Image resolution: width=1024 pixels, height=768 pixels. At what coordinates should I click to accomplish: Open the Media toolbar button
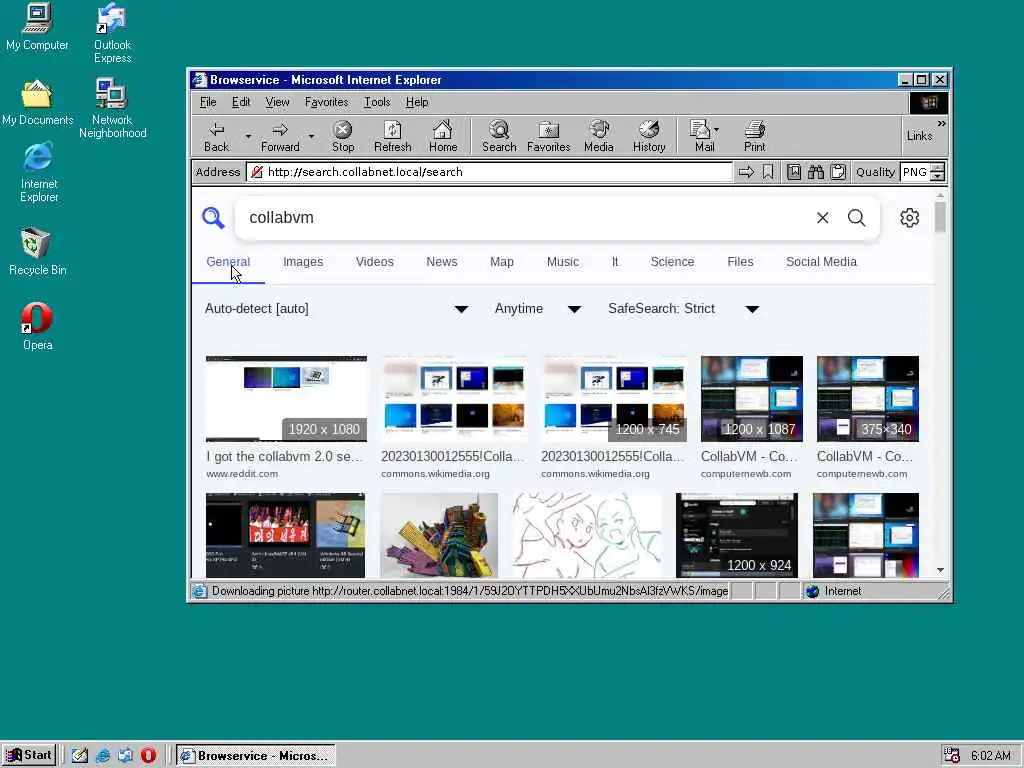(x=599, y=136)
